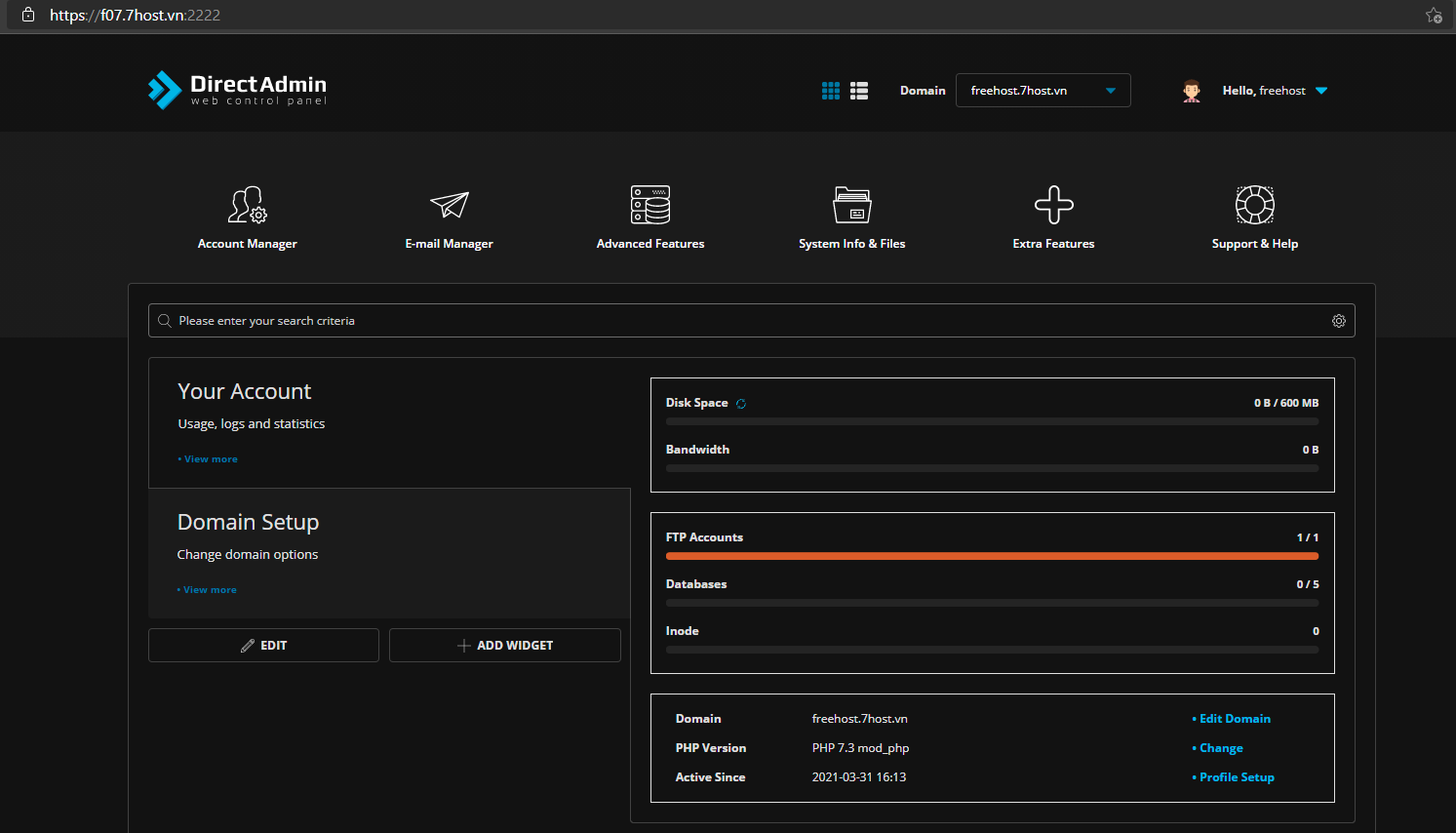
Task: Click the user avatar icon
Action: point(1192,91)
